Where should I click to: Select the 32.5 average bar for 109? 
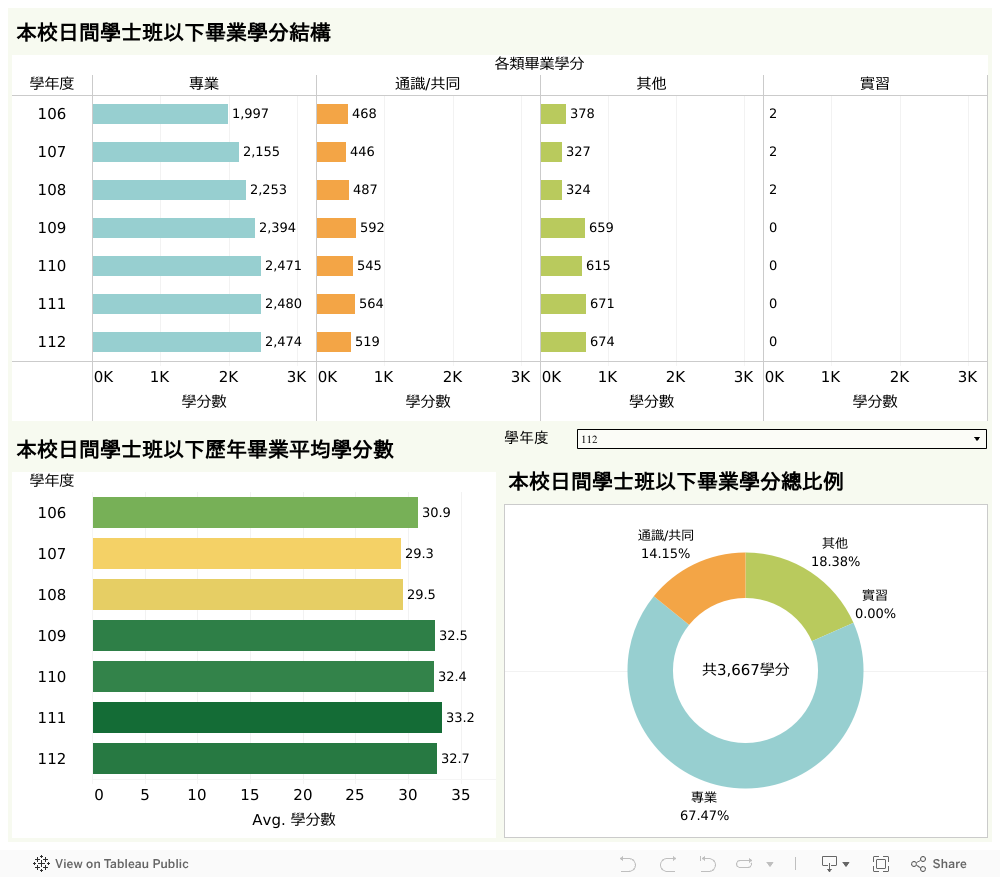(x=263, y=636)
